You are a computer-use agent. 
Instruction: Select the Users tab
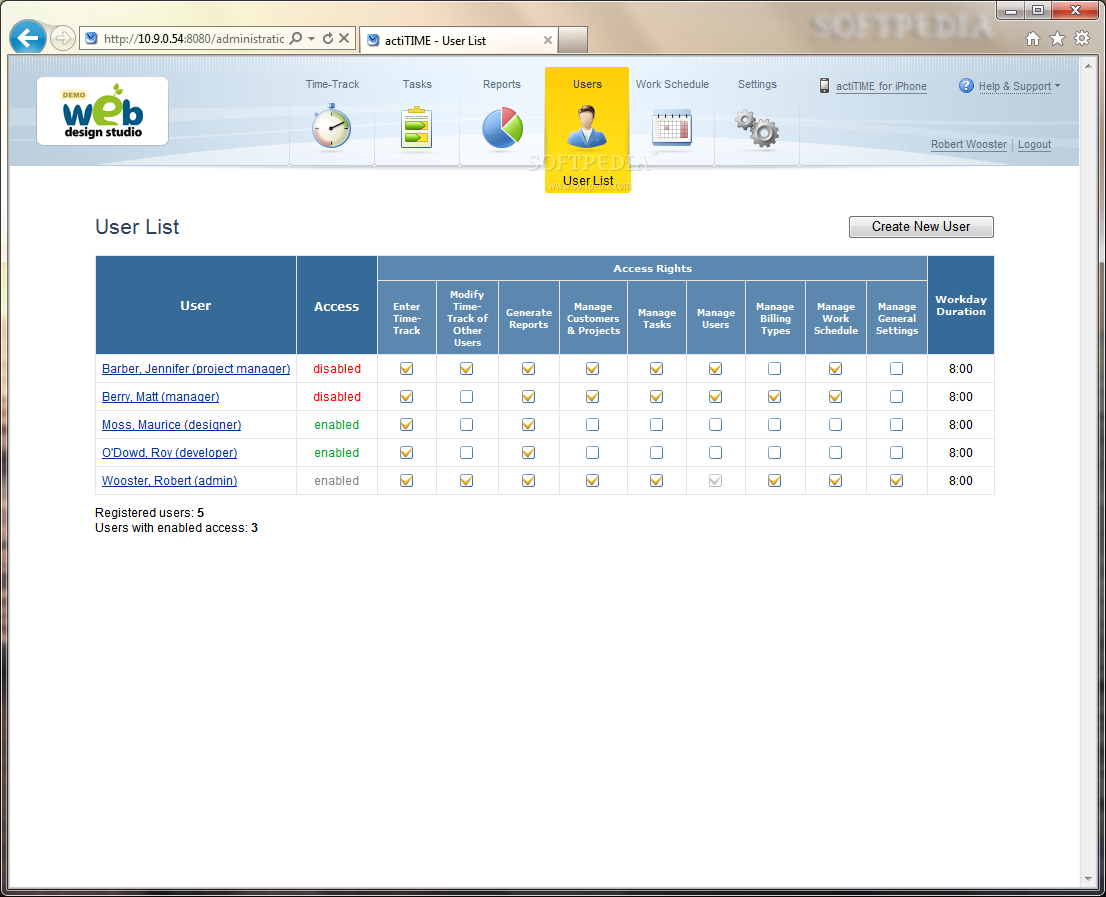[x=587, y=128]
